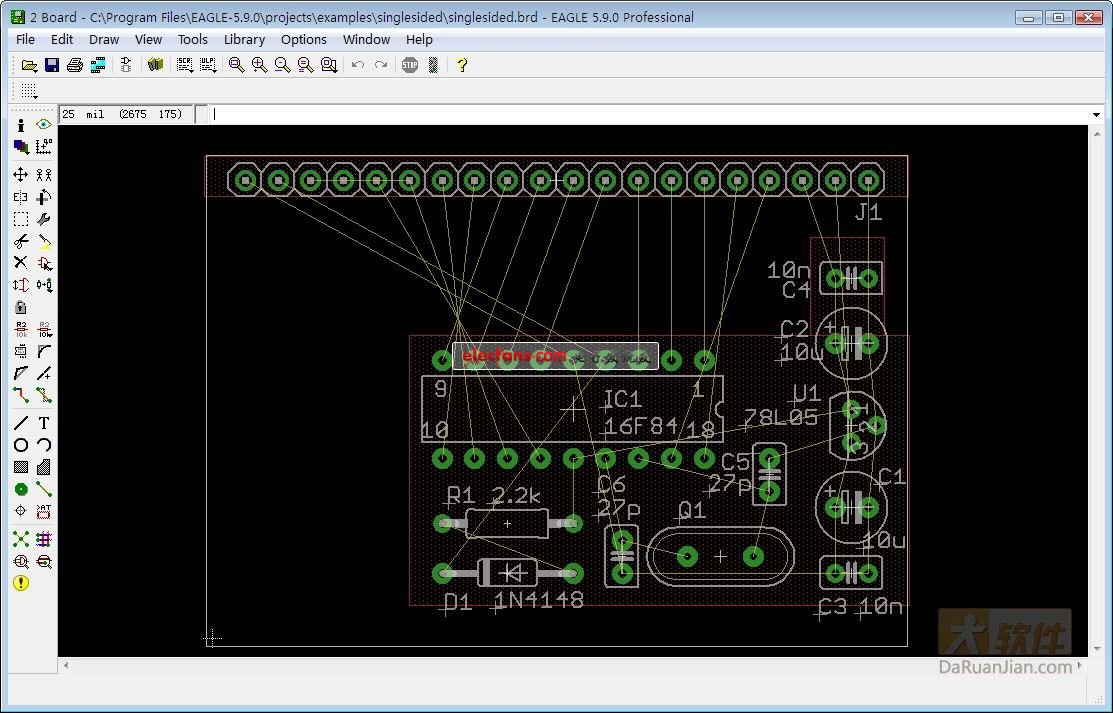Run the Ratsnest tool
Viewport: 1113px width, 713px height.
(x=20, y=539)
